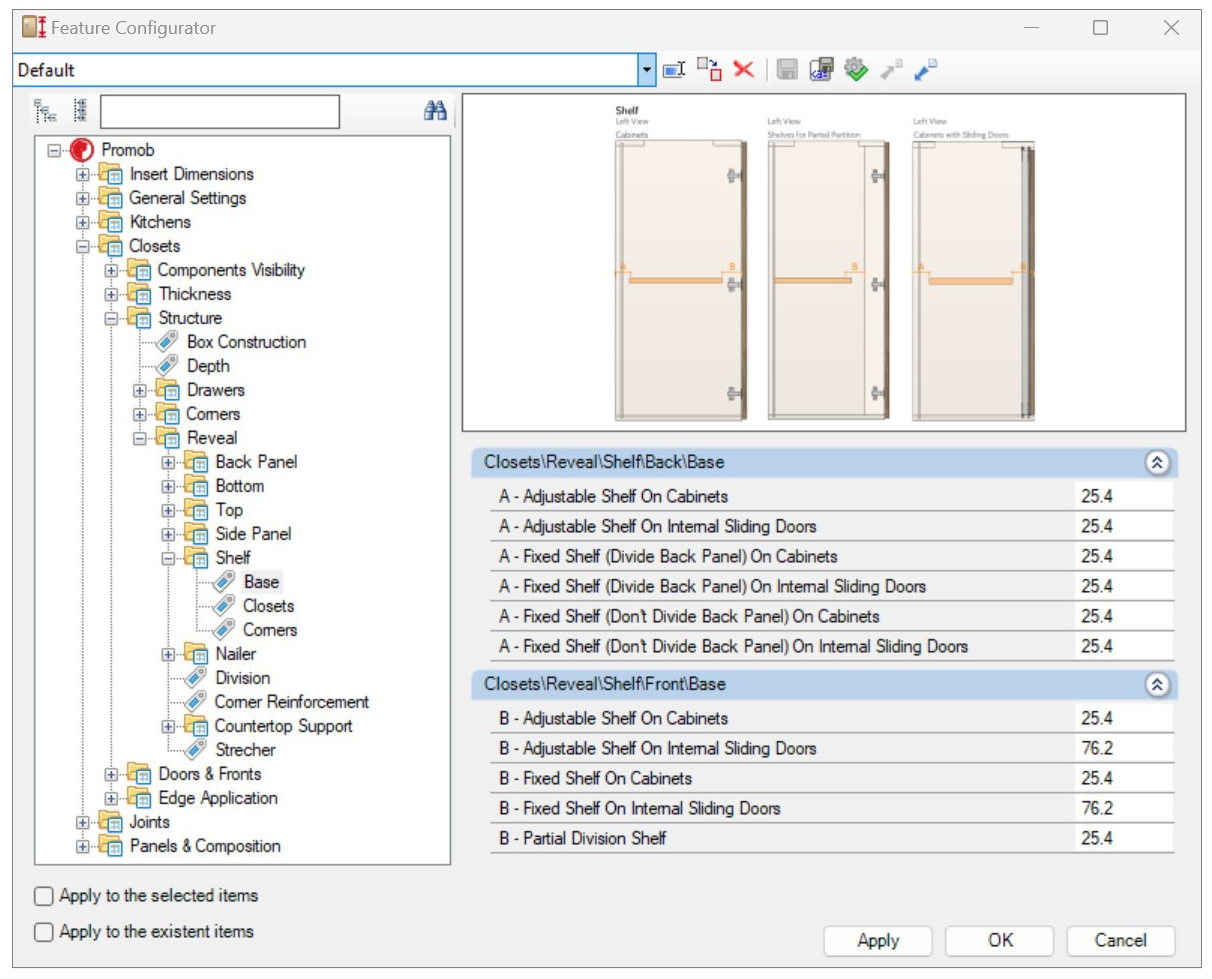Viewport: 1212px width, 979px height.
Task: Select the Top tree item
Action: (229, 510)
